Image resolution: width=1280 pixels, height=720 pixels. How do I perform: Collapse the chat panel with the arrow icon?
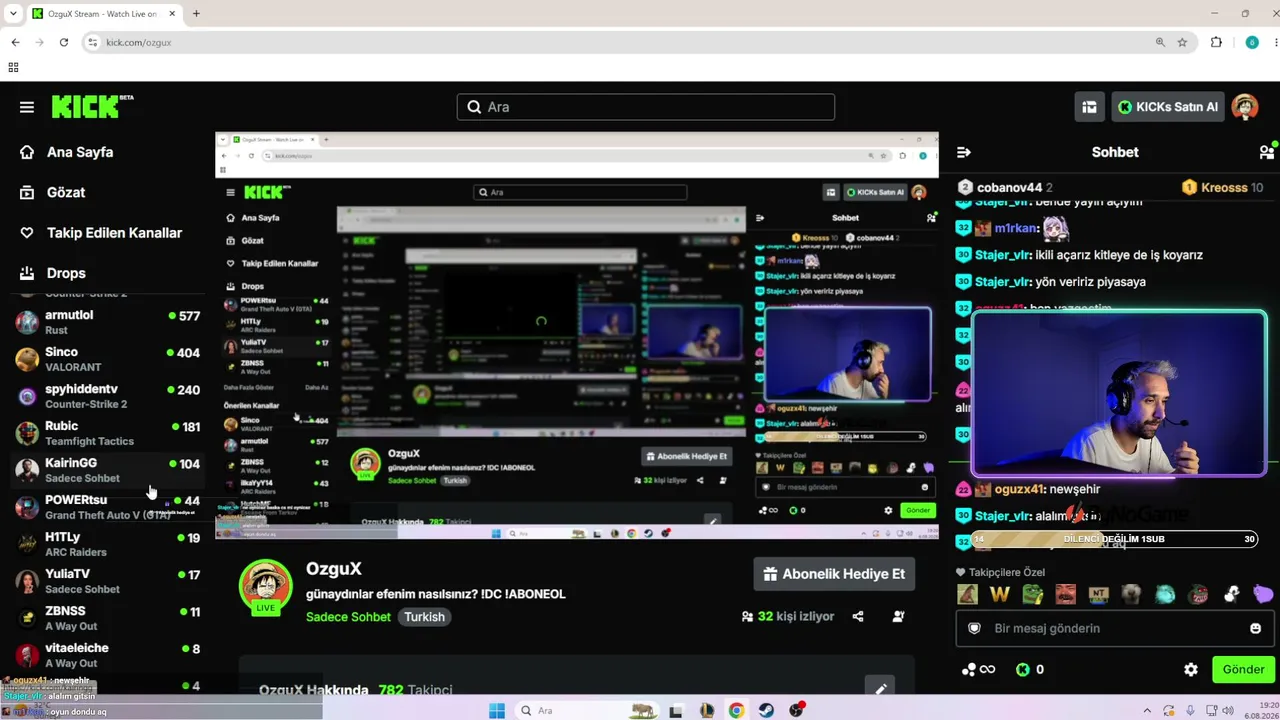964,152
